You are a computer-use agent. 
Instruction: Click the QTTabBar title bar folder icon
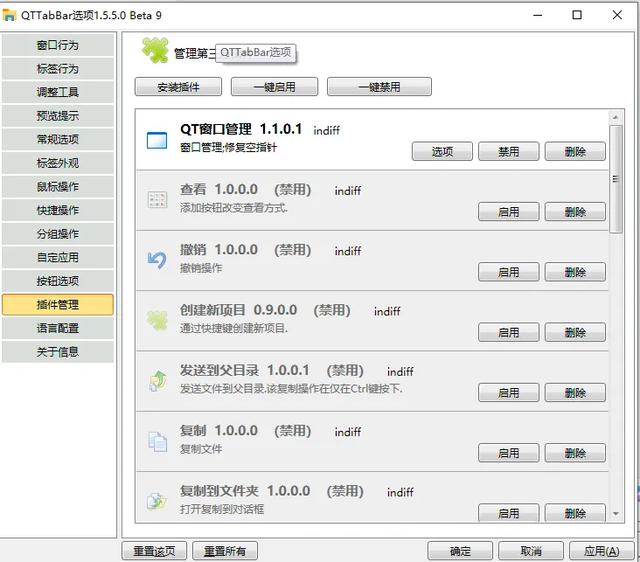[x=9, y=15]
